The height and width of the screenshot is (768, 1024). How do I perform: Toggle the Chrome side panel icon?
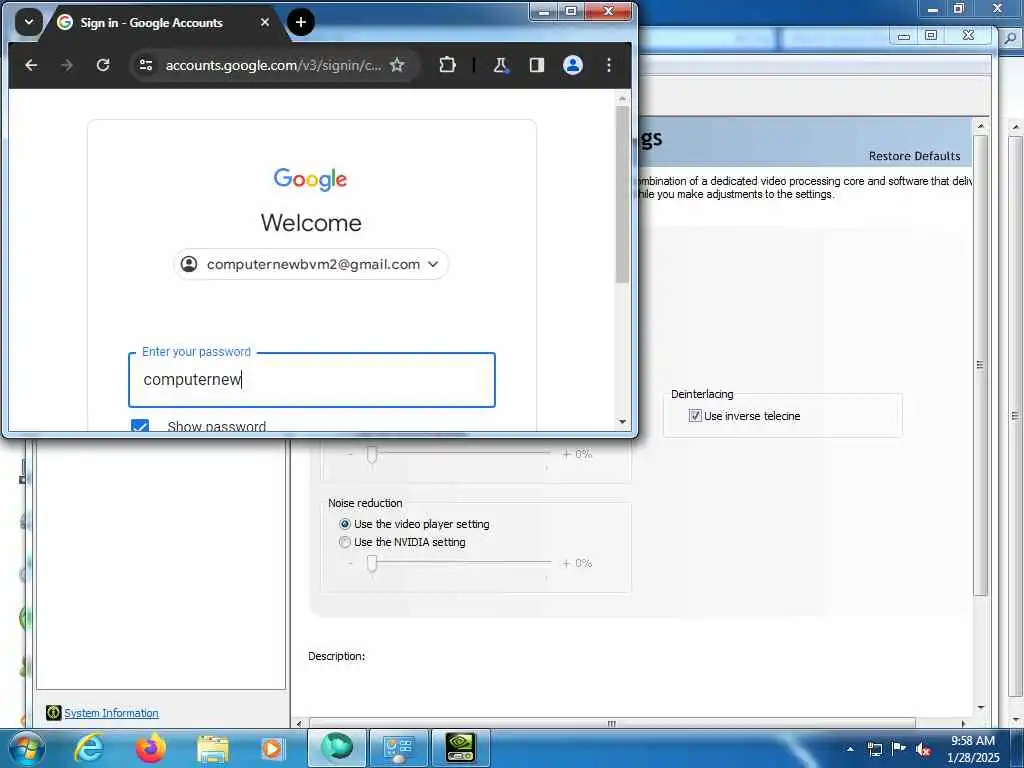(x=537, y=65)
